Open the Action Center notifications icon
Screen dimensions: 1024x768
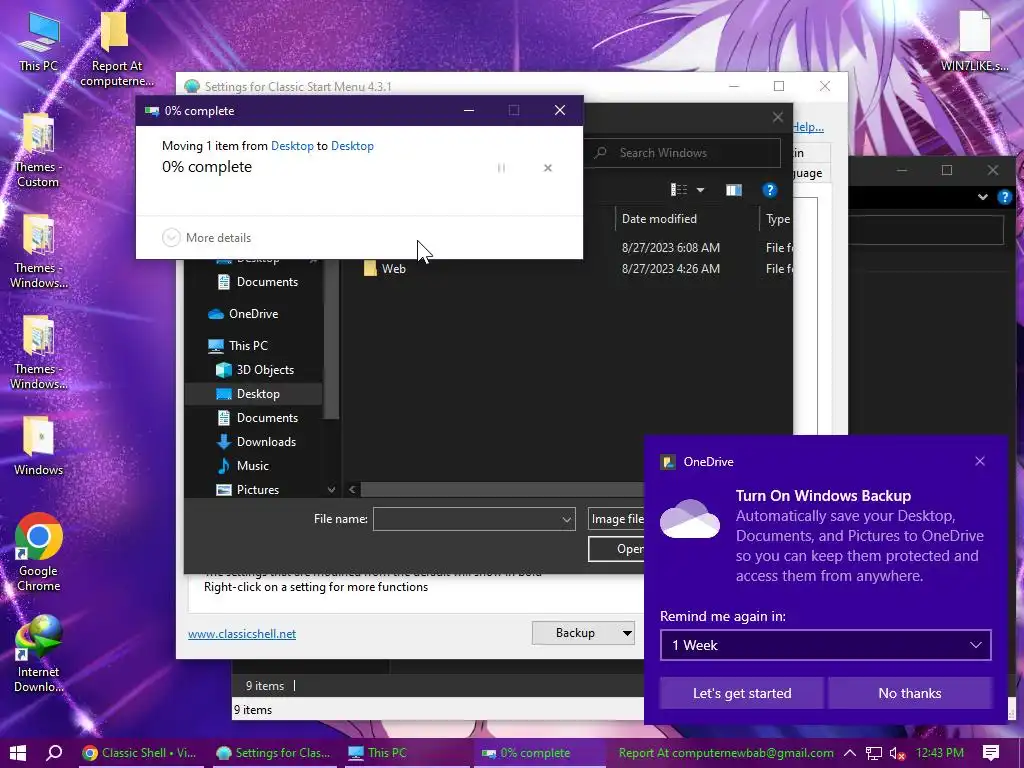tap(991, 753)
